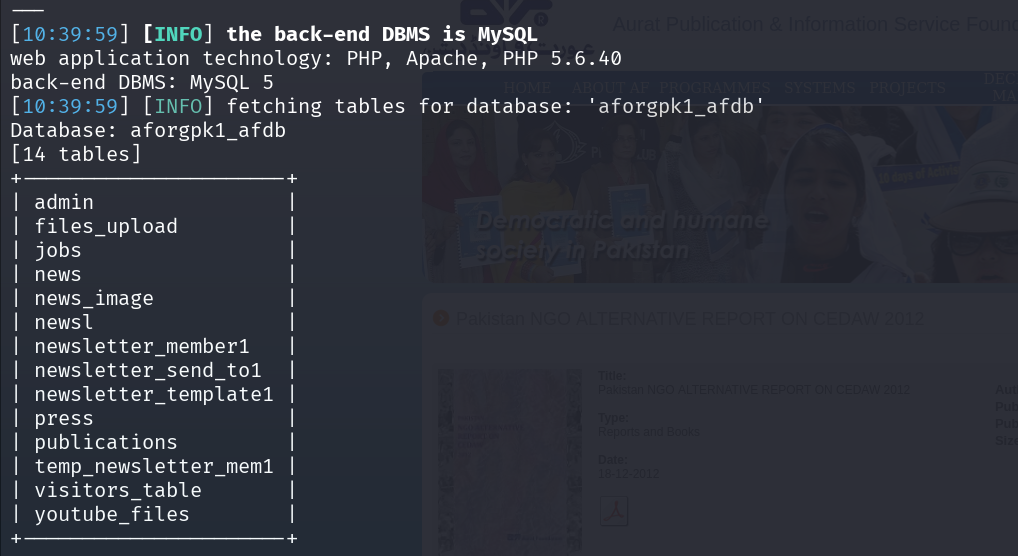Click the orange arrow bullet before report title
This screenshot has width=1018, height=556.
[441, 318]
